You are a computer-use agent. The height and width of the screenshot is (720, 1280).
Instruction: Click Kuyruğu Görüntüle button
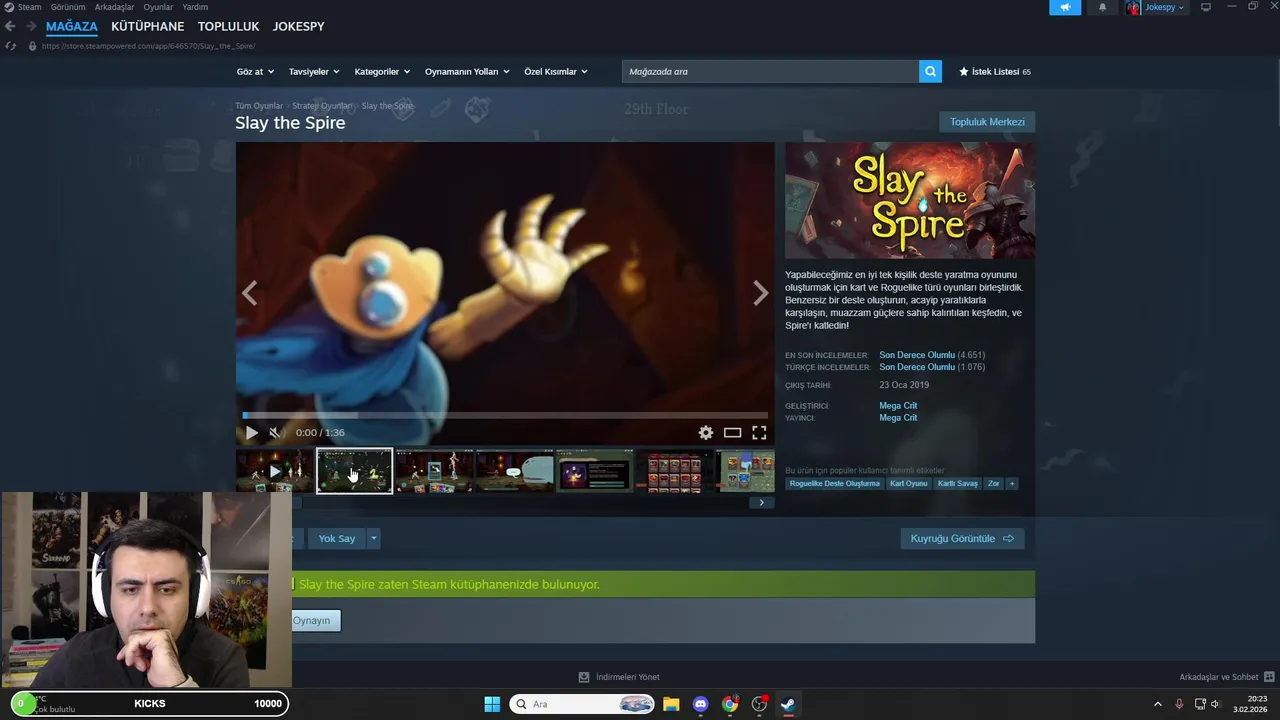[x=962, y=538]
